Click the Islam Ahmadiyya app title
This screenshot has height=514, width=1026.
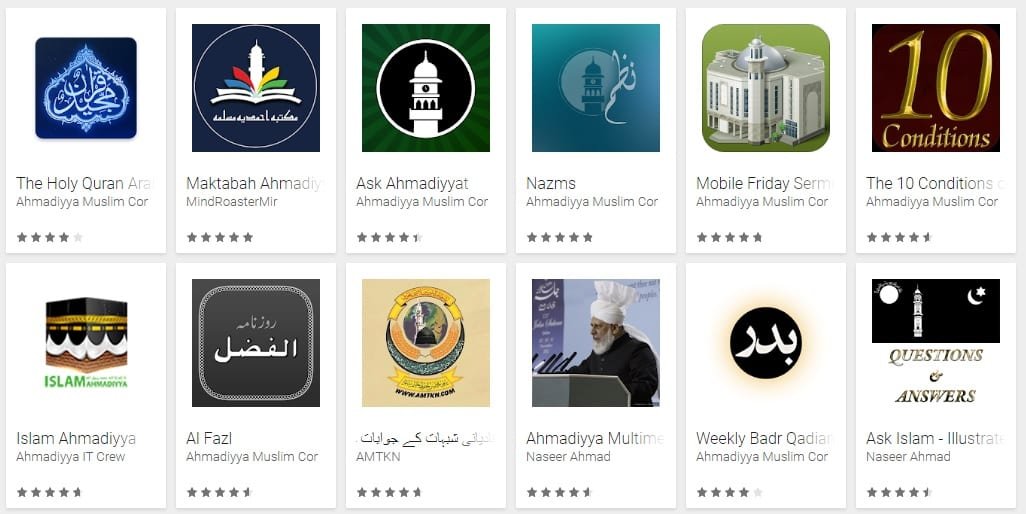click(76, 438)
